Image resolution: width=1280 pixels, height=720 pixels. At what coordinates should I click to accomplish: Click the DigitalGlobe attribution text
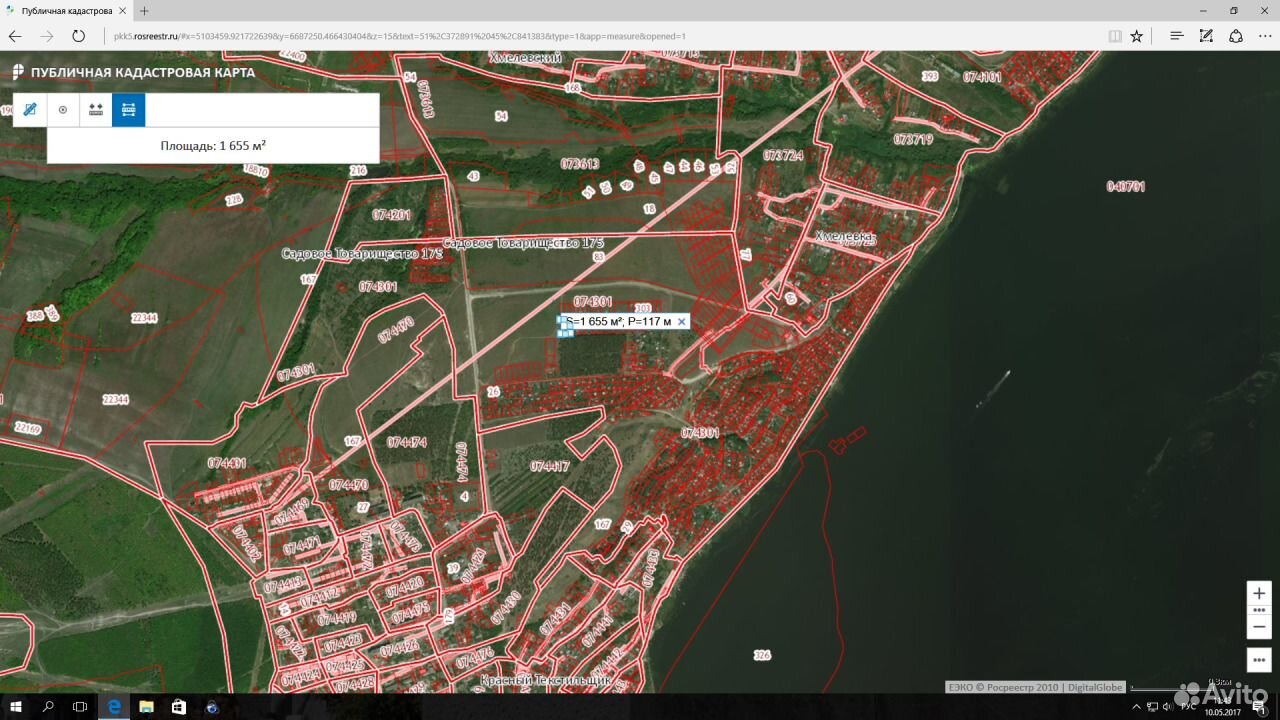pyautogui.click(x=1095, y=687)
